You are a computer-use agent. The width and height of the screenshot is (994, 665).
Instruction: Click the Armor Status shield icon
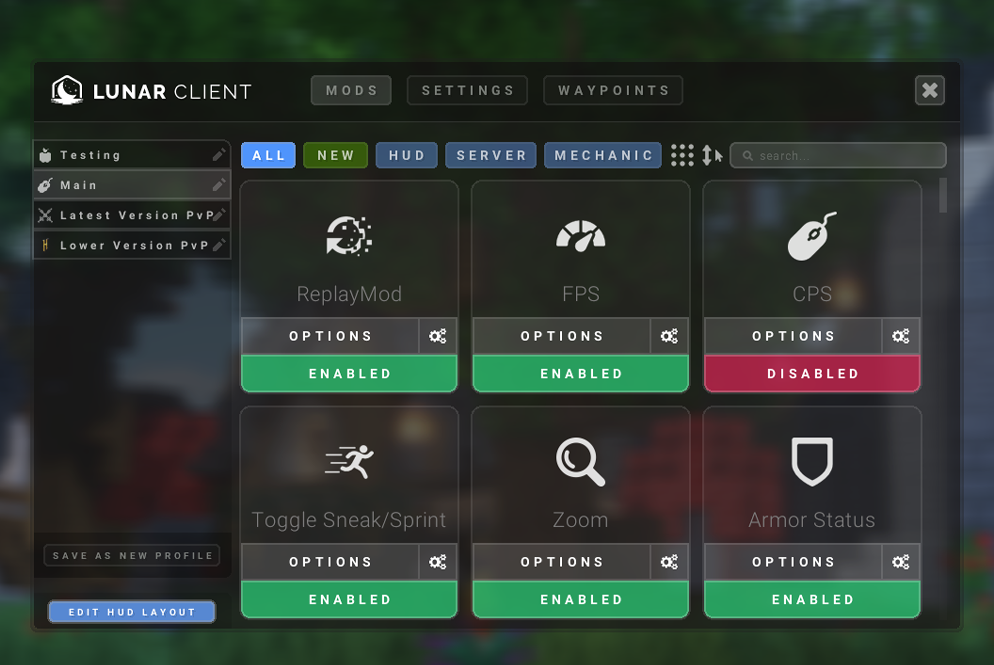pos(811,460)
